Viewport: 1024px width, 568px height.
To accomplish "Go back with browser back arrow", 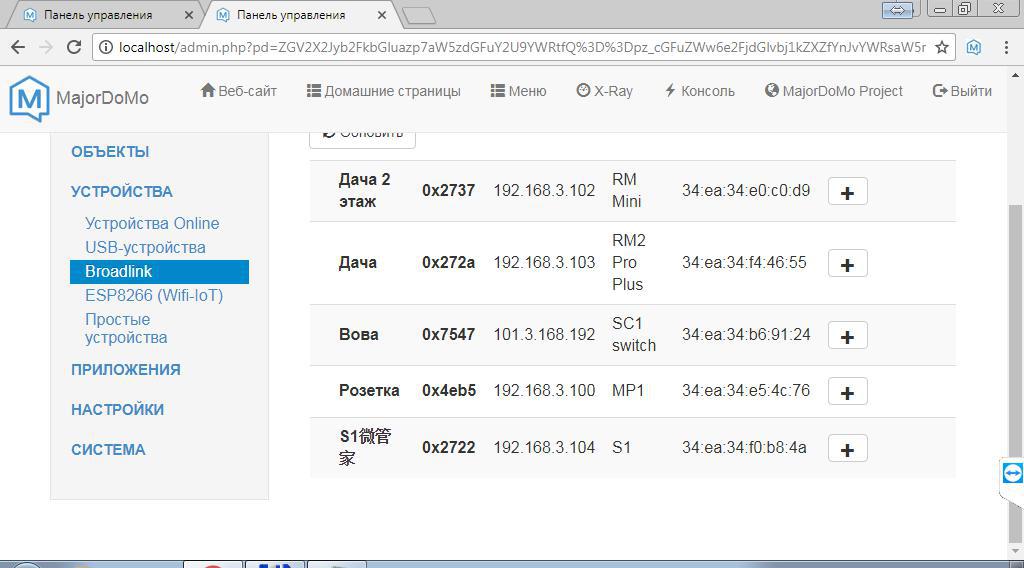I will [x=18, y=47].
